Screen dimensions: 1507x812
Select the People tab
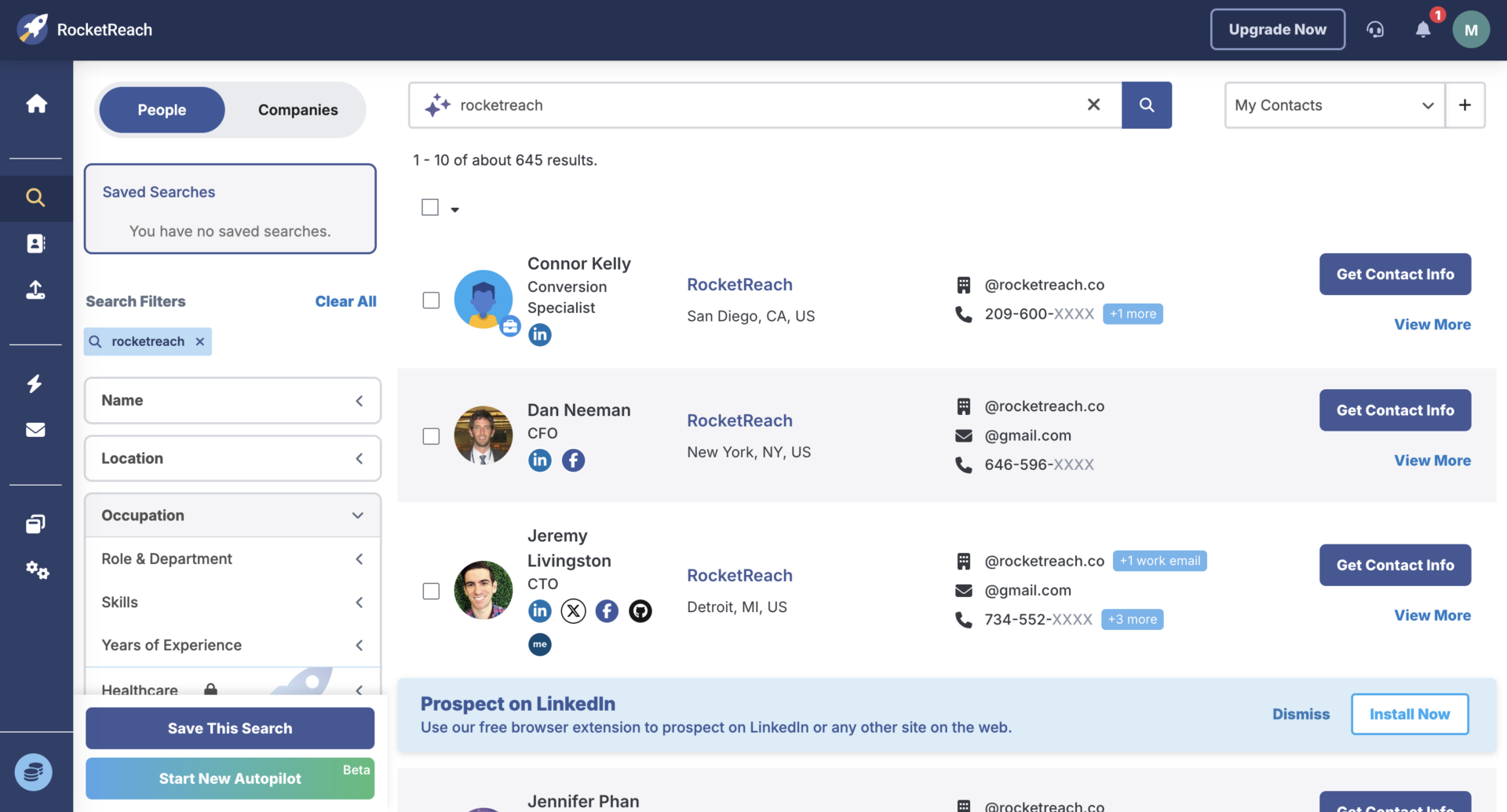(162, 110)
